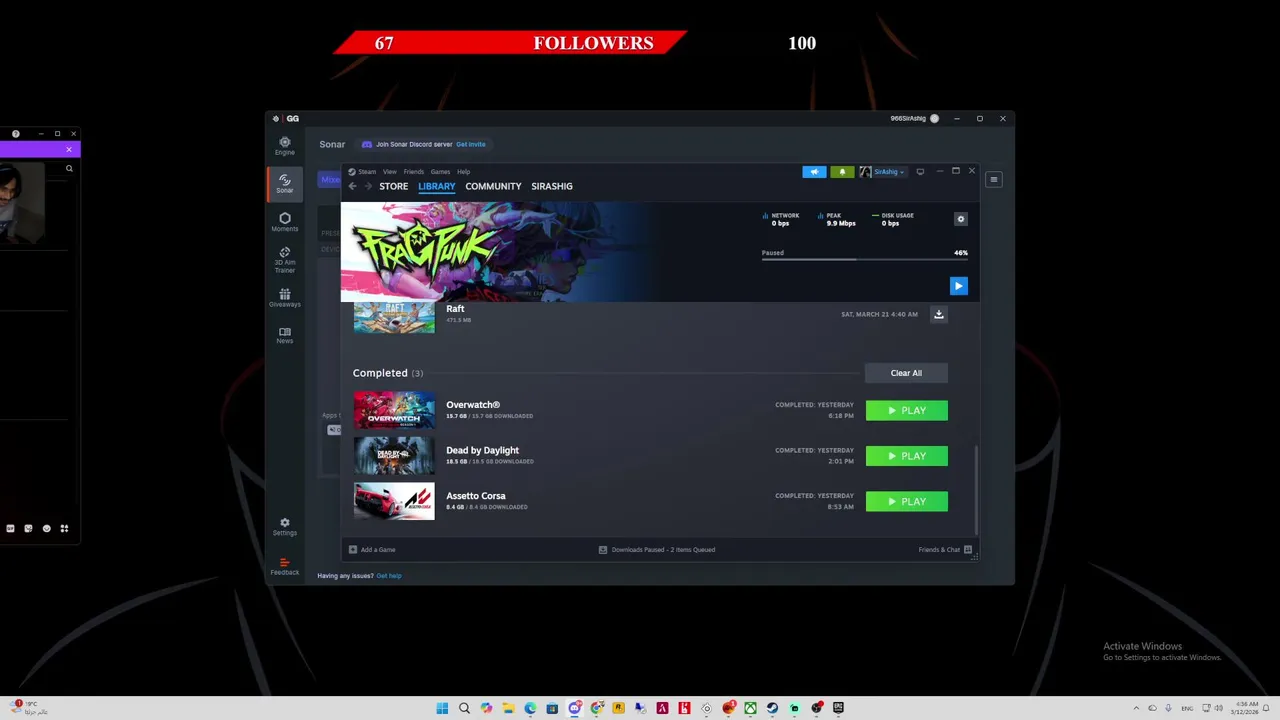This screenshot has height=720, width=1280.
Task: Click the Assetto Corsa title text
Action: pos(476,496)
